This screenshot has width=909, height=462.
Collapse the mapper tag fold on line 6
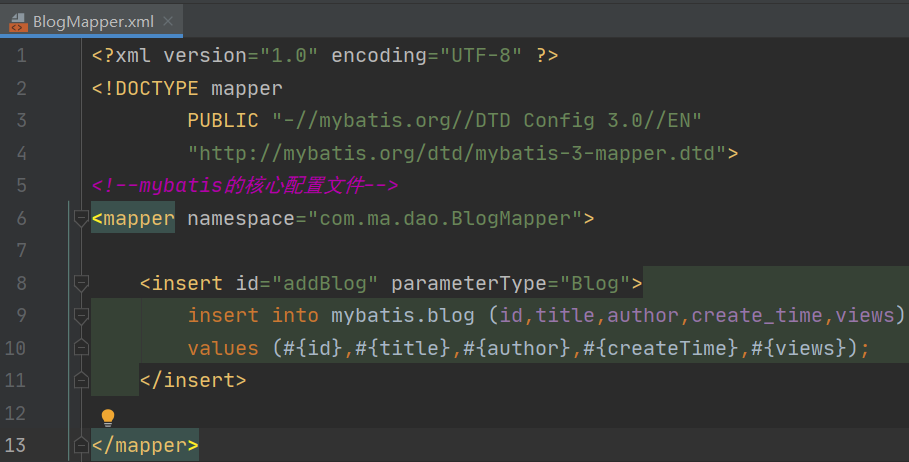tap(81, 219)
